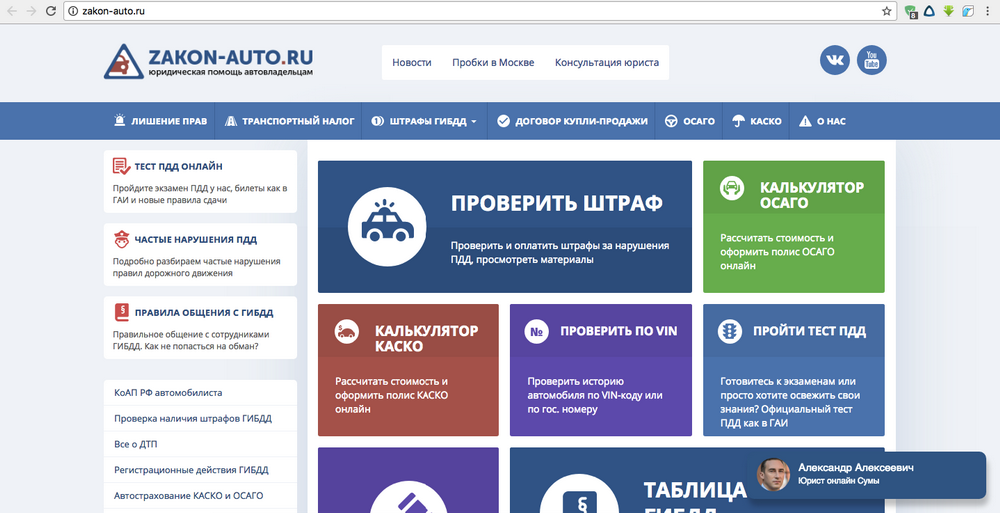Image resolution: width=1000 pixels, height=513 pixels.
Task: Click Проверить историю автомобиля по VIN-коду description
Action: click(594, 395)
